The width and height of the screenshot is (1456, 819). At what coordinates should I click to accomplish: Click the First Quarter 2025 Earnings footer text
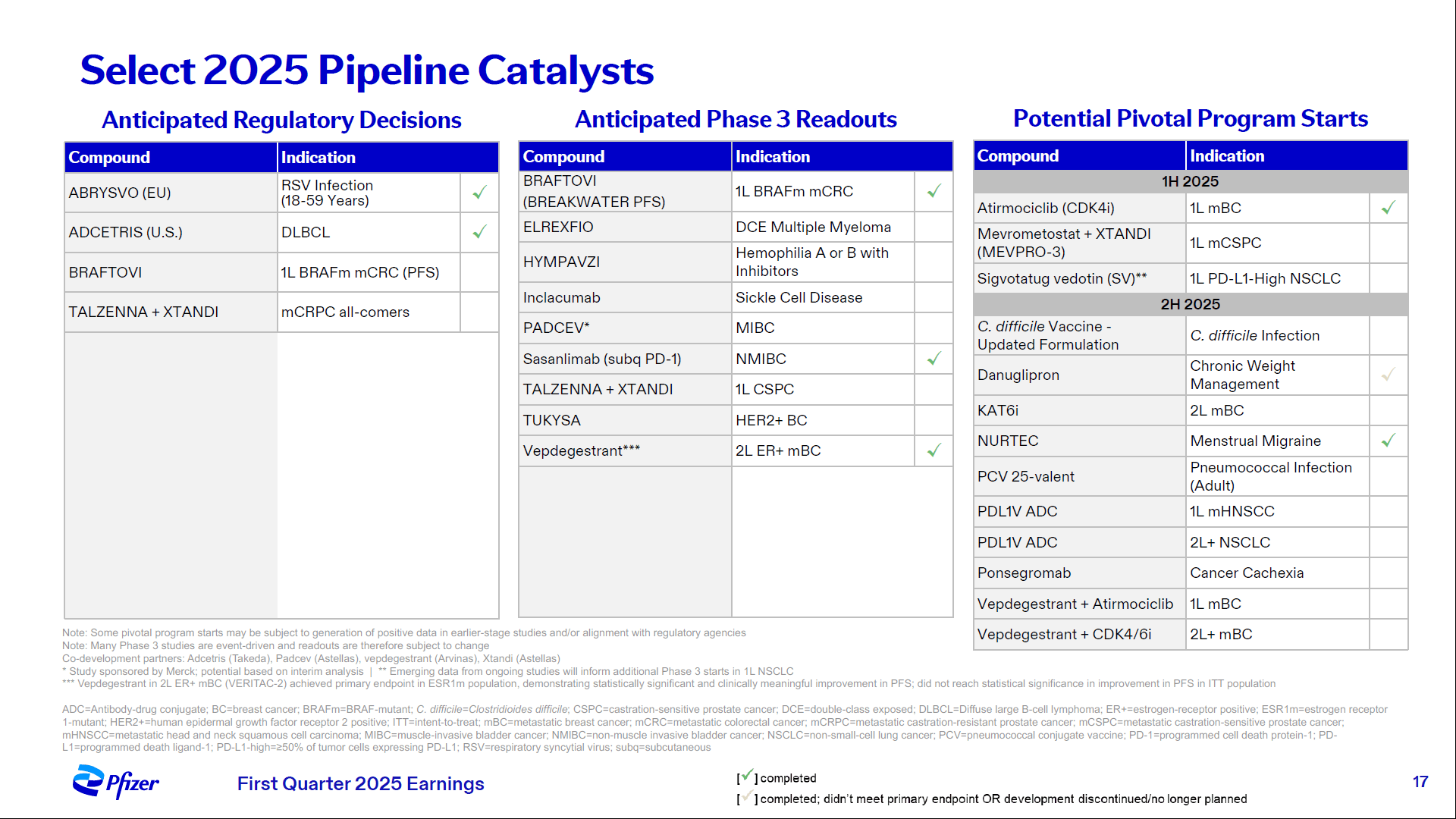360,783
